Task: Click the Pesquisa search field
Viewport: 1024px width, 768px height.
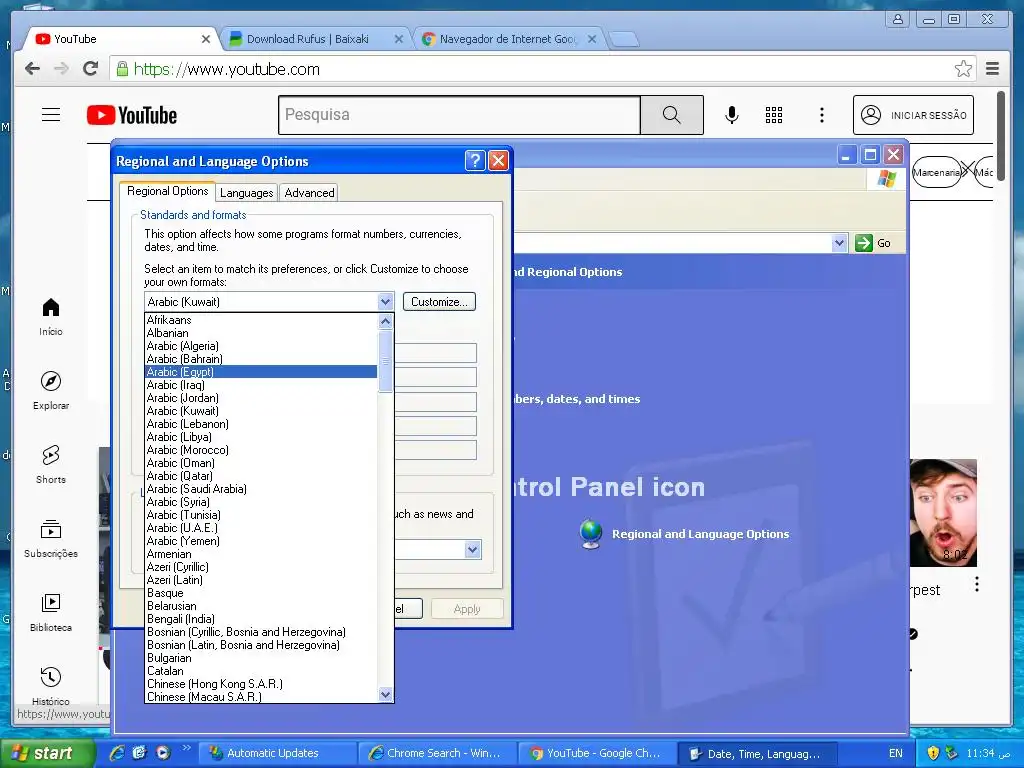Action: pos(459,115)
